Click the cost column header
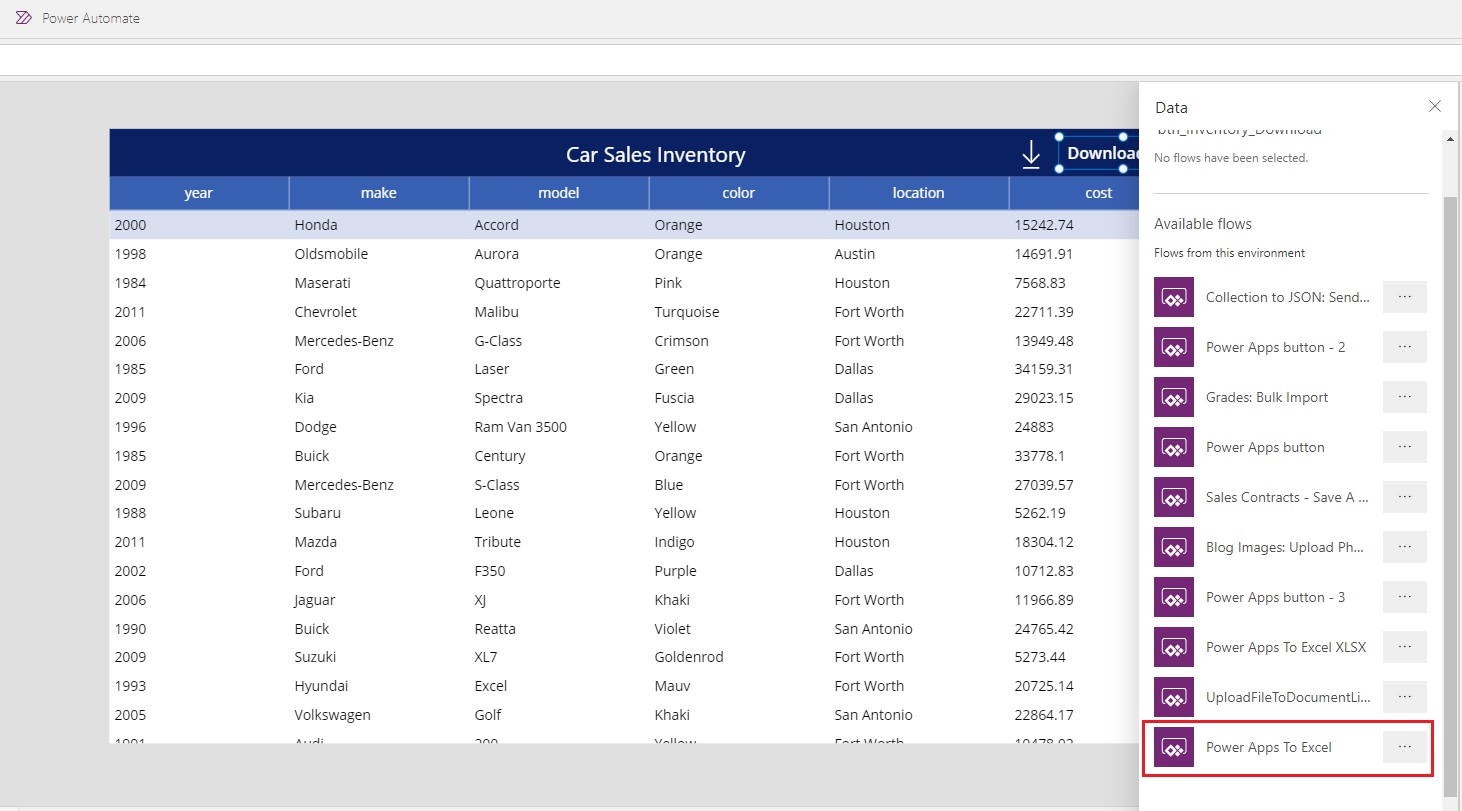This screenshot has width=1462, height=811. [x=1098, y=192]
